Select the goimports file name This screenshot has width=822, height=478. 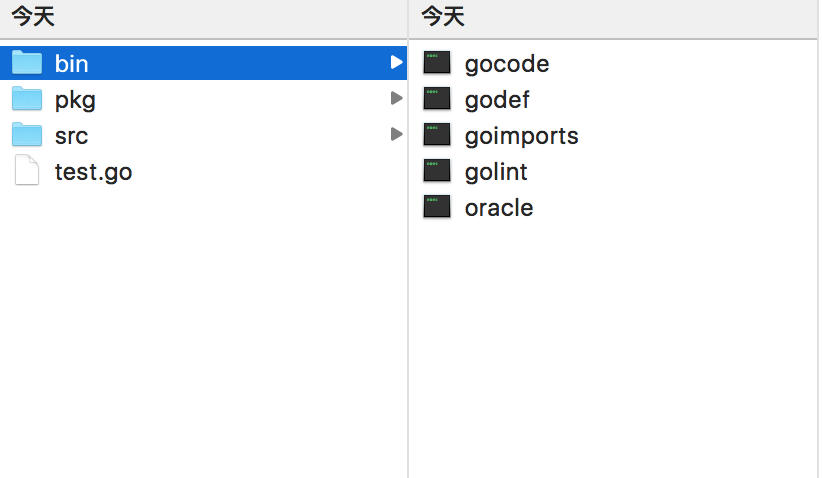click(522, 137)
